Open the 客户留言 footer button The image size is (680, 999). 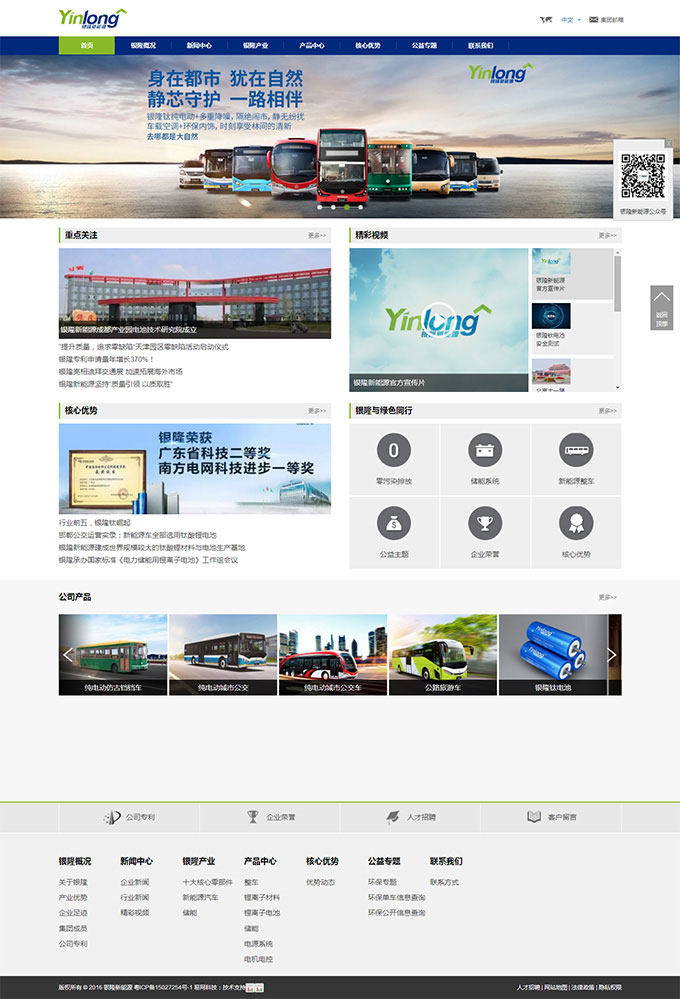(551, 817)
